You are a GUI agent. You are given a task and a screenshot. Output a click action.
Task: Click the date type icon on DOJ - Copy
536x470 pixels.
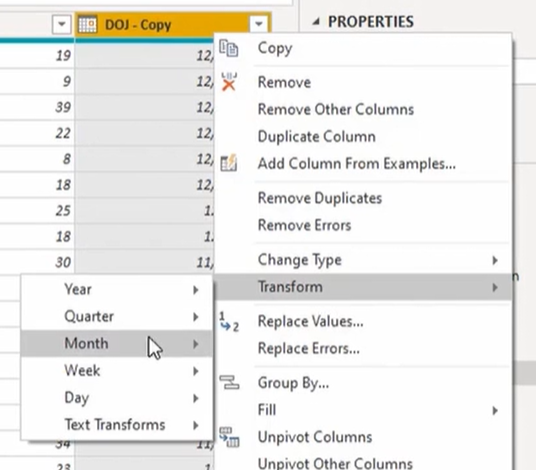click(x=88, y=25)
